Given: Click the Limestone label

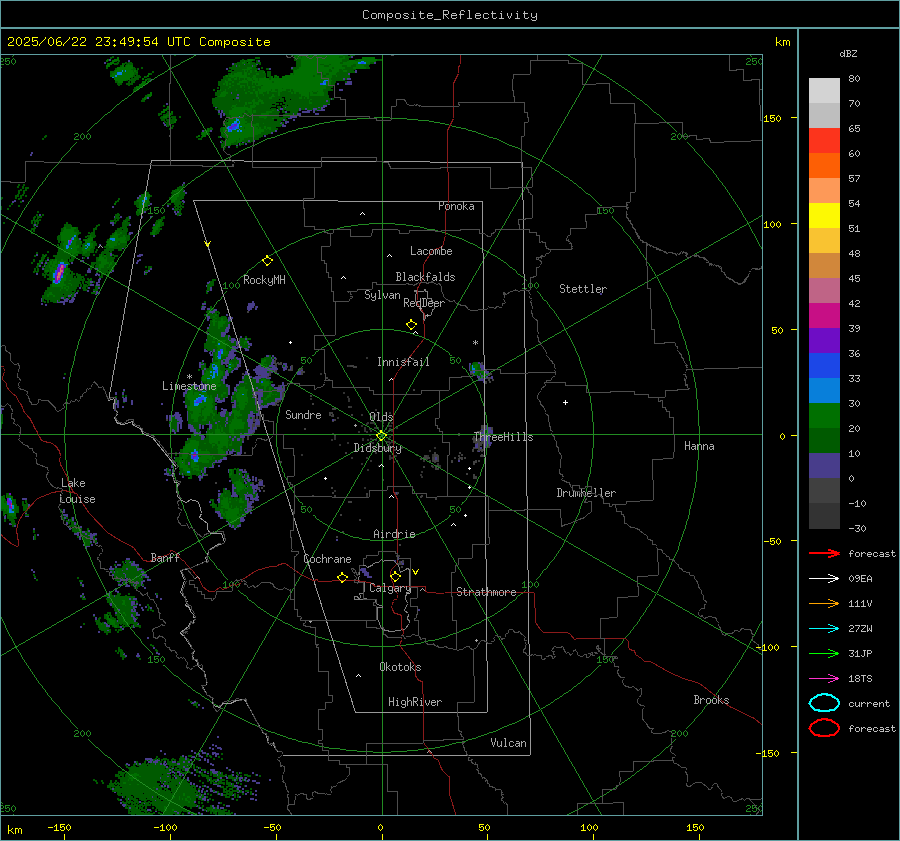Looking at the screenshot, I should click(x=189, y=386).
